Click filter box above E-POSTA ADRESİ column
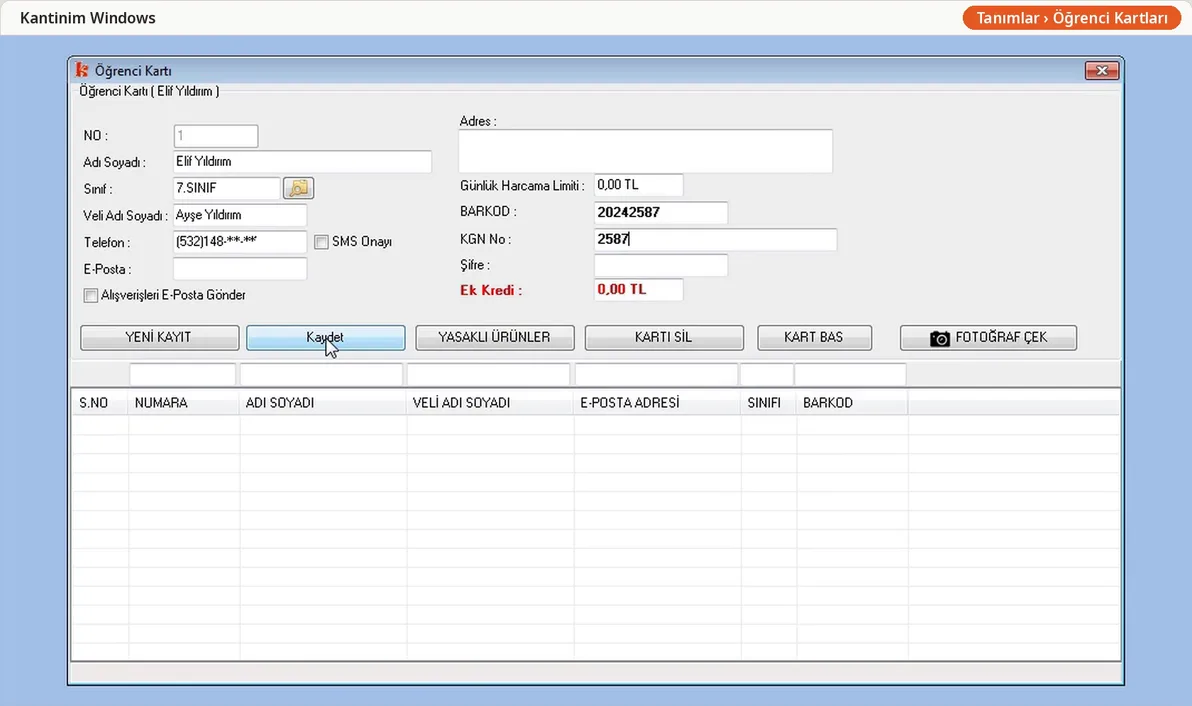This screenshot has height=706, width=1192. tap(657, 374)
